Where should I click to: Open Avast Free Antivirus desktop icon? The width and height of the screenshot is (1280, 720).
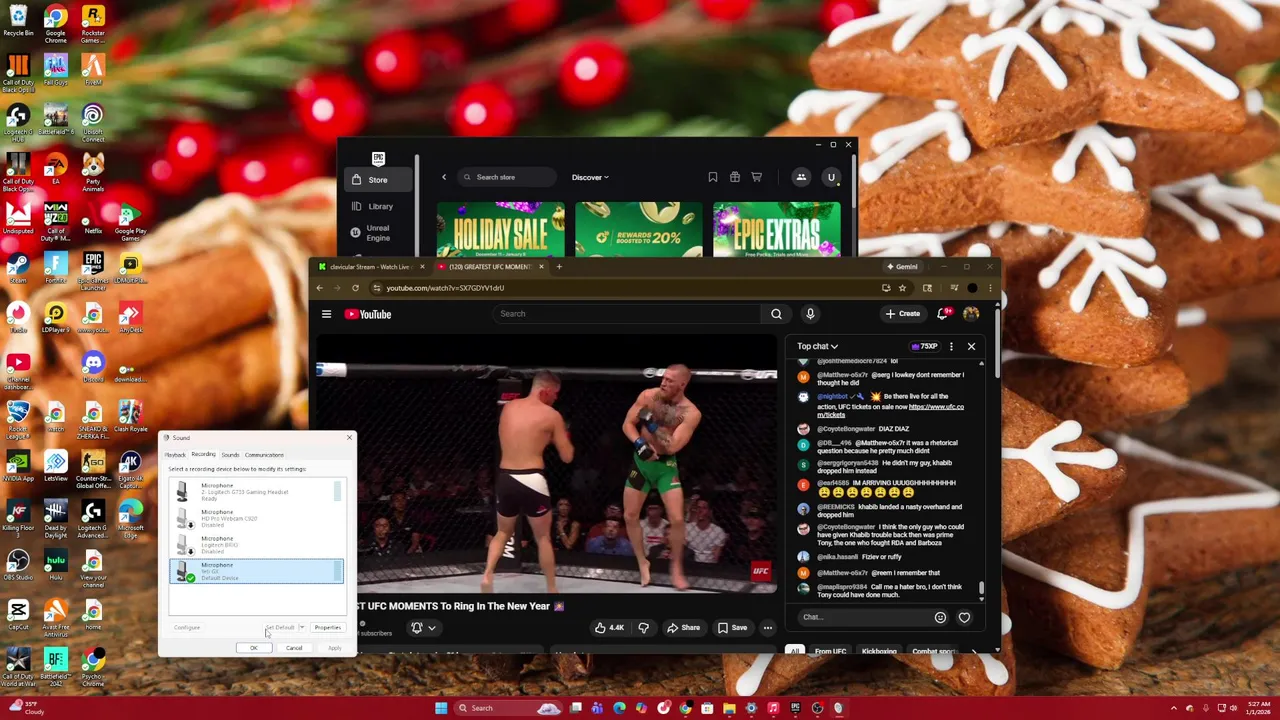pyautogui.click(x=55, y=617)
